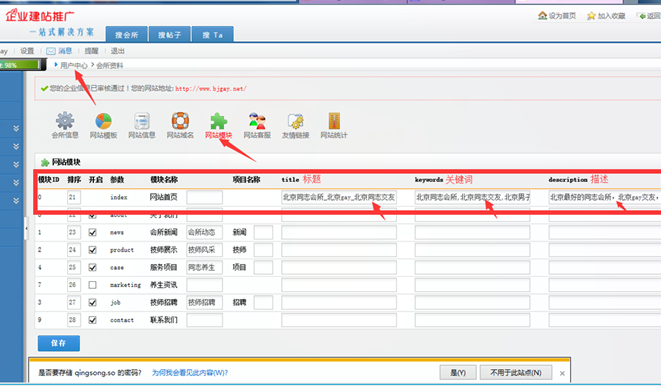Screen dimensions: 661x386
Task: Open the 网站模板 pie chart icon
Action: [103, 121]
